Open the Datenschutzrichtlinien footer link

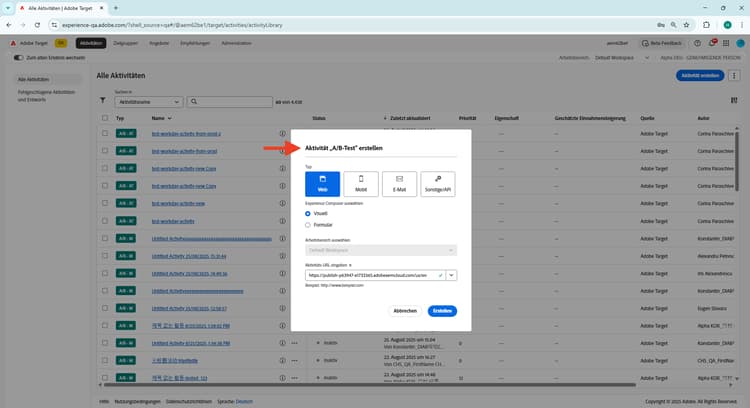click(x=189, y=401)
